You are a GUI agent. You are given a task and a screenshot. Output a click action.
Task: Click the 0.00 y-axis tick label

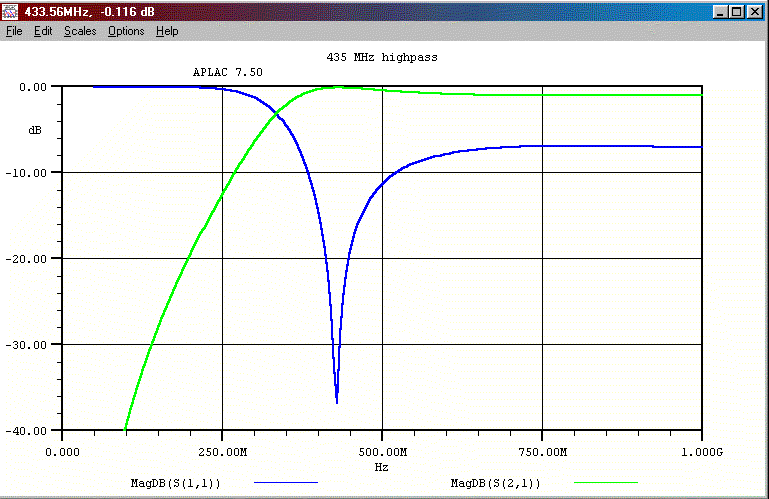coord(33,87)
